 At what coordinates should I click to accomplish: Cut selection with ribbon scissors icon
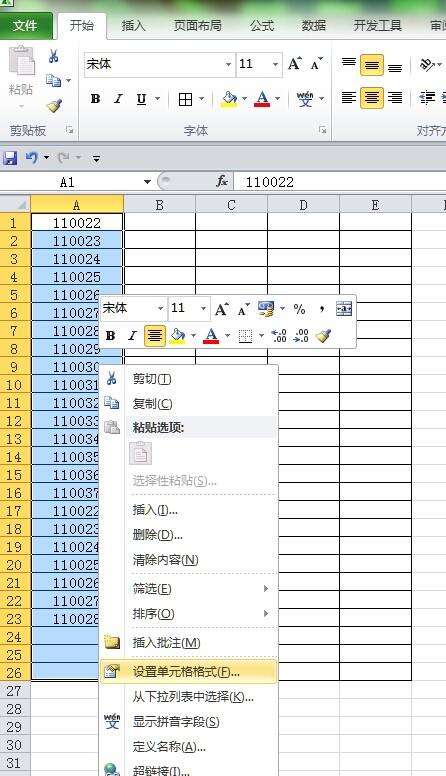click(53, 56)
